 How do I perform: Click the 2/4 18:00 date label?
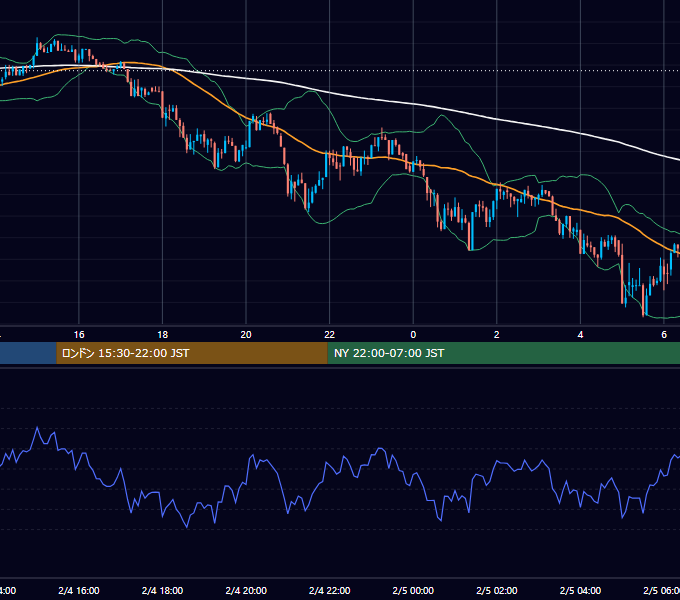pos(162,590)
